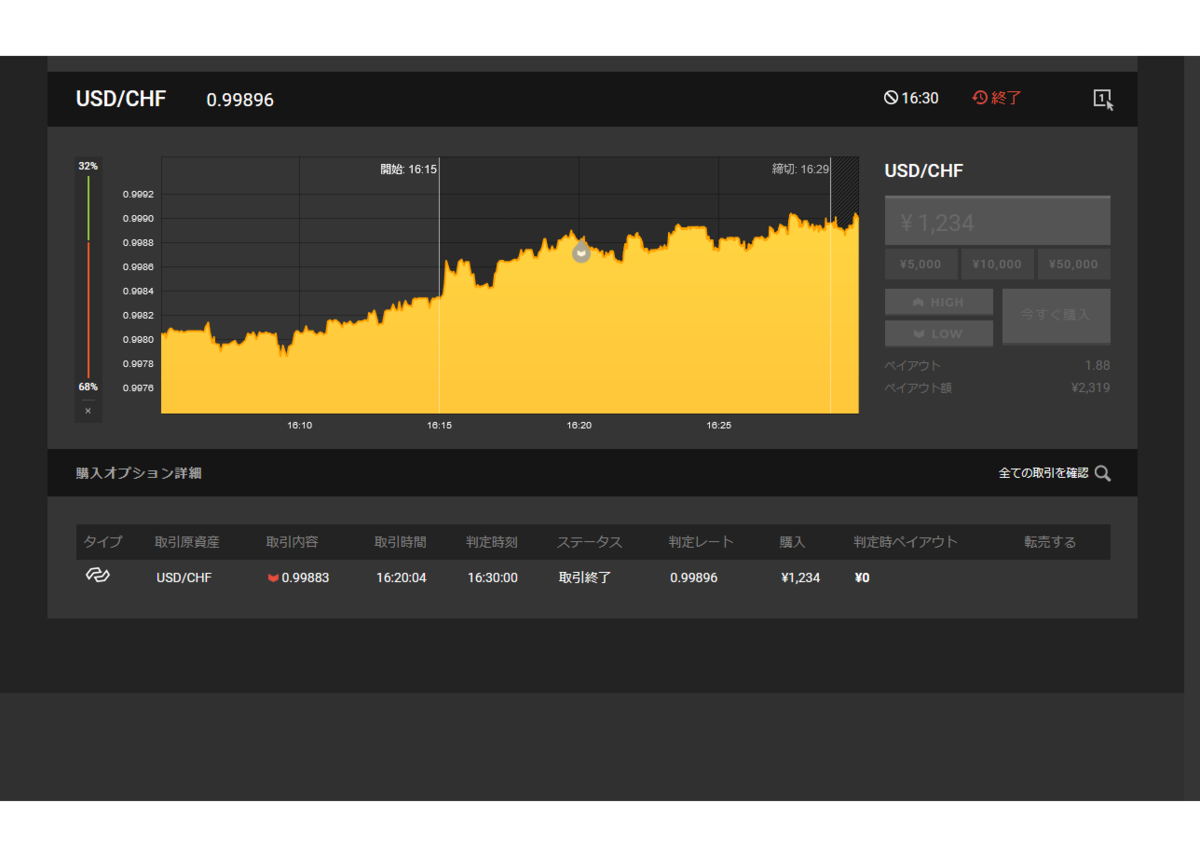Click the 0.99896 rate in header
This screenshot has height=856, width=1200.
pyautogui.click(x=240, y=100)
